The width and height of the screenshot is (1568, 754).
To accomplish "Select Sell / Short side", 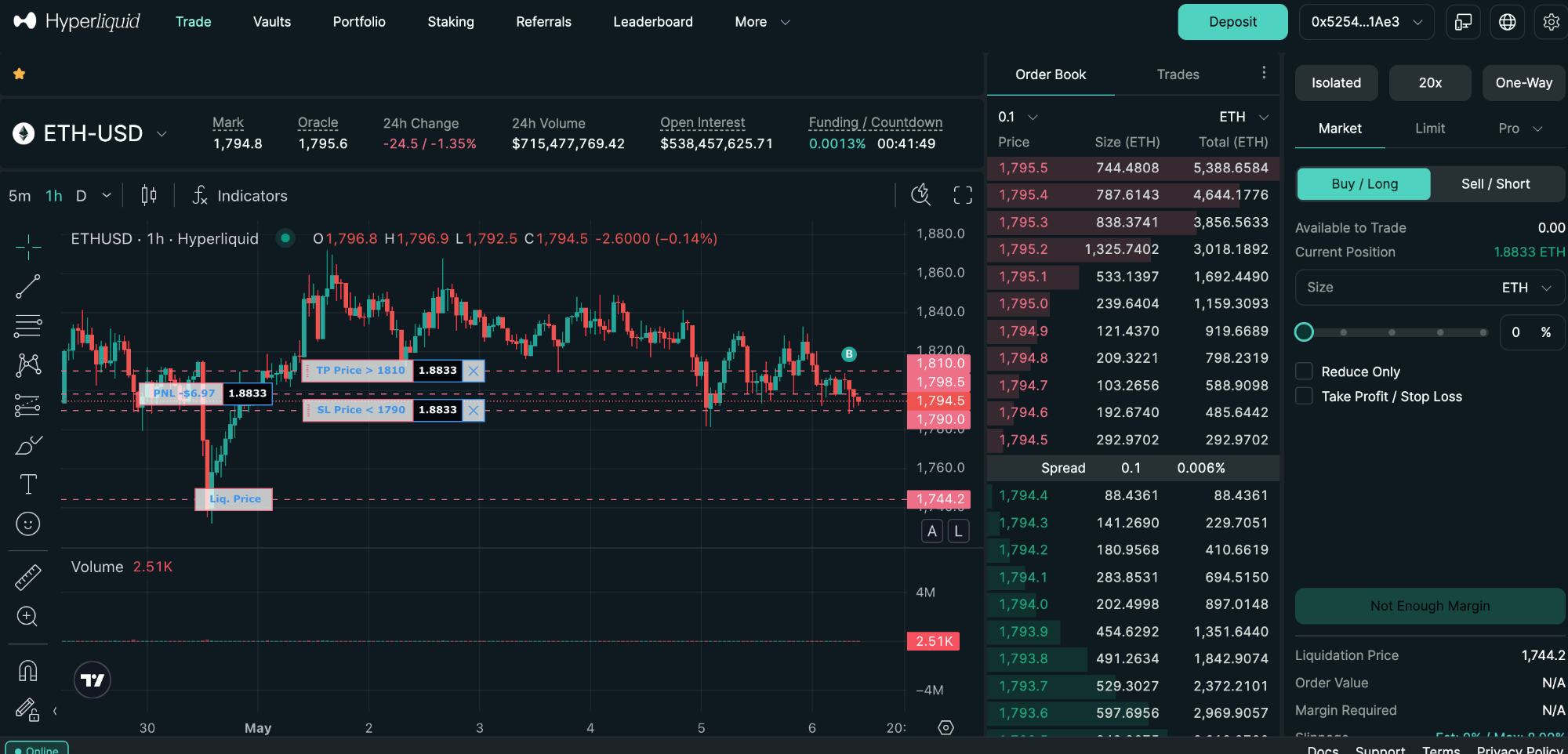I will (1495, 184).
